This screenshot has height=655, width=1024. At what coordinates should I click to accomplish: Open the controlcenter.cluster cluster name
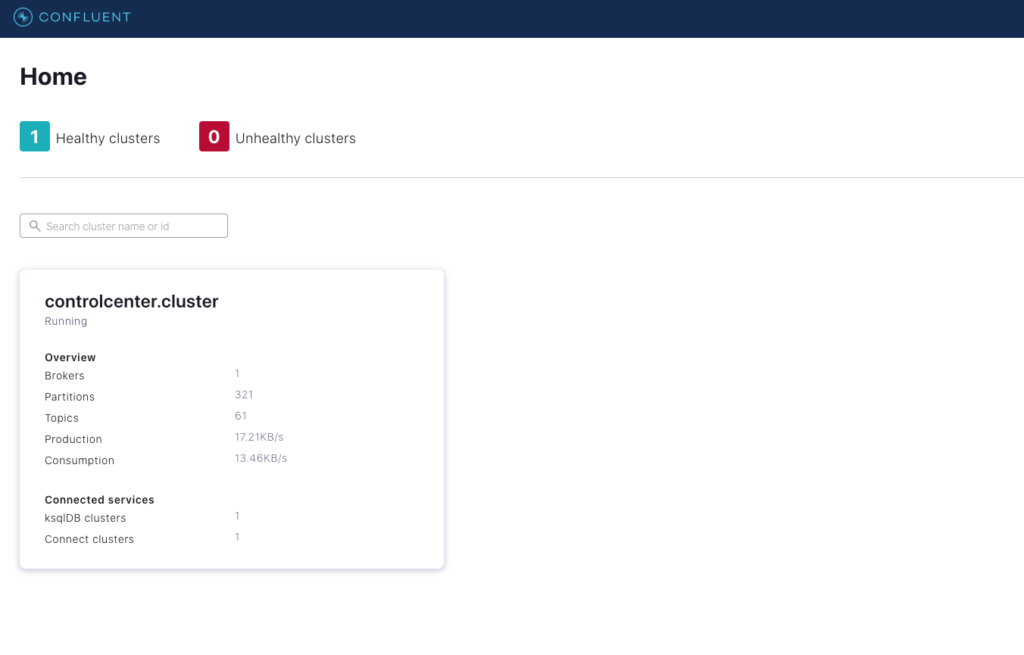pyautogui.click(x=131, y=300)
